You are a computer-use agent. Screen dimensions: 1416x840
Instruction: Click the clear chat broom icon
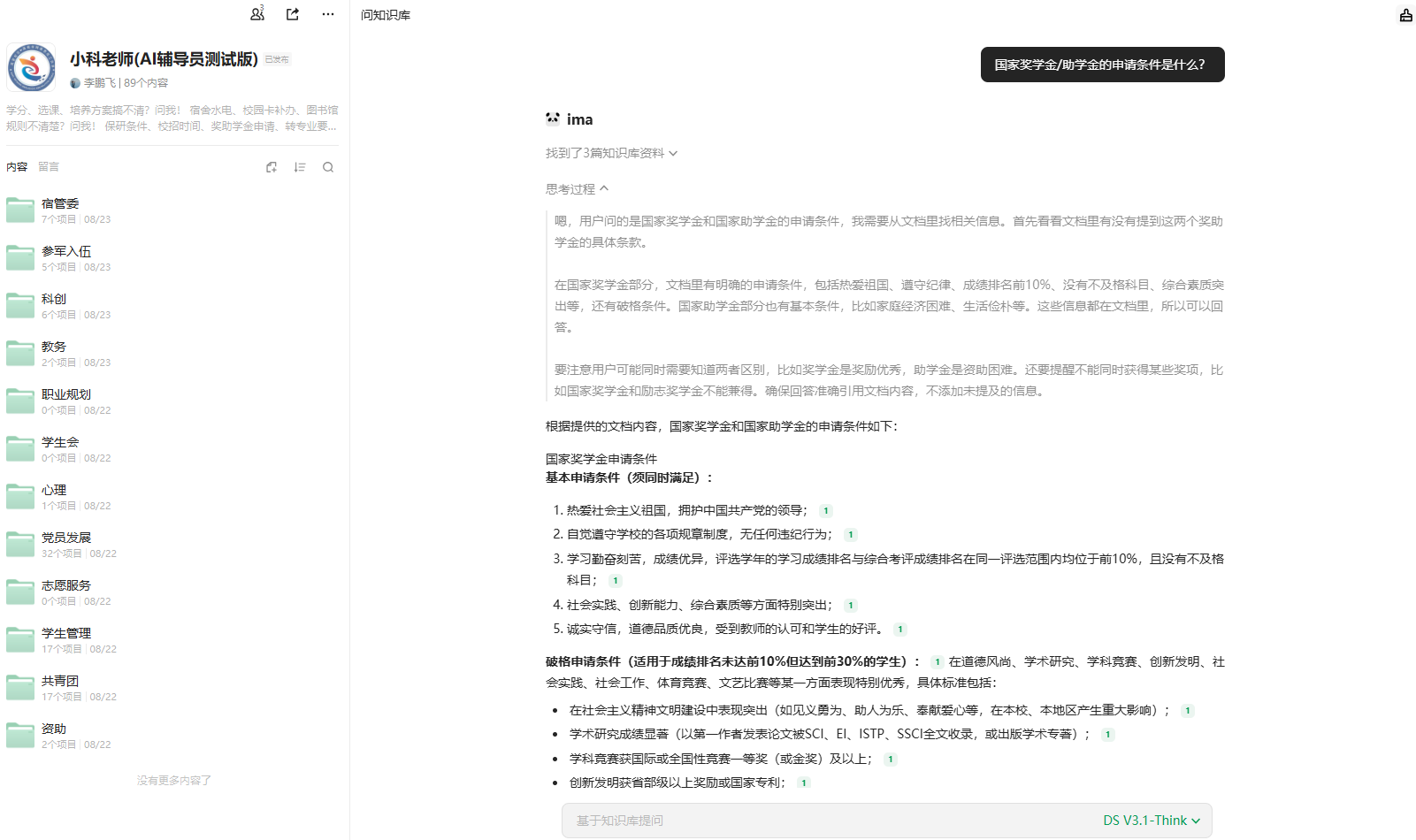click(x=1405, y=15)
